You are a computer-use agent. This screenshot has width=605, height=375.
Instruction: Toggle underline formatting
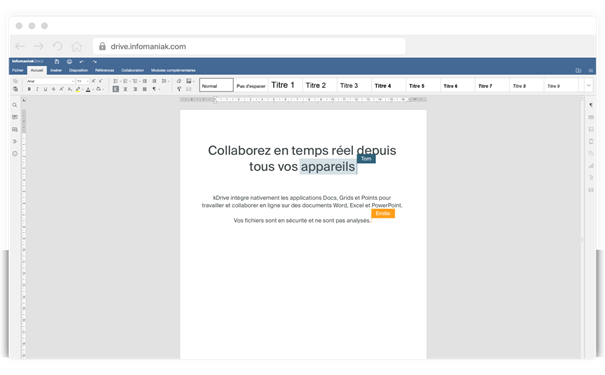click(x=45, y=89)
